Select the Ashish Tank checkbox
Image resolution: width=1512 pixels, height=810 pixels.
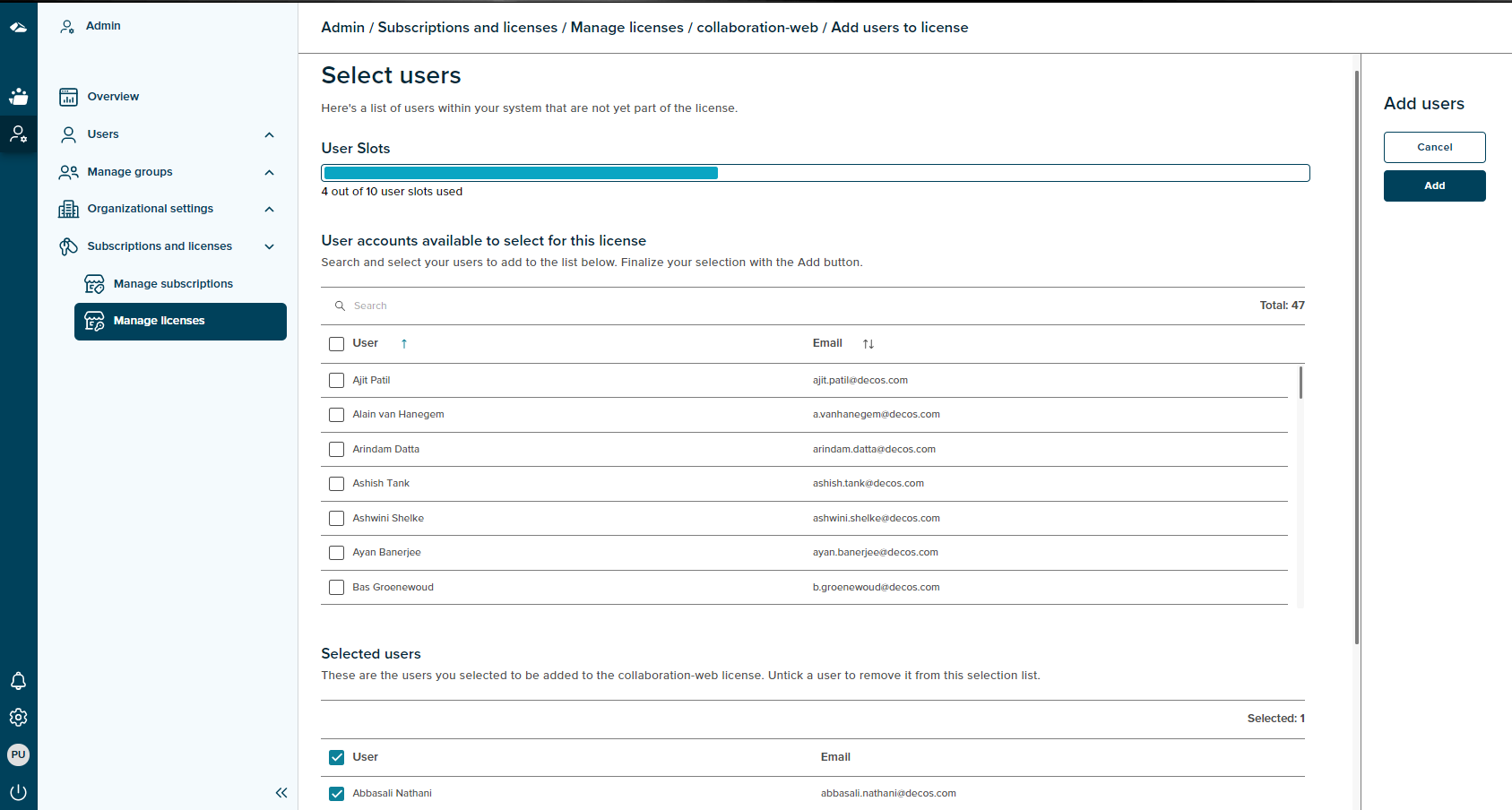point(337,484)
